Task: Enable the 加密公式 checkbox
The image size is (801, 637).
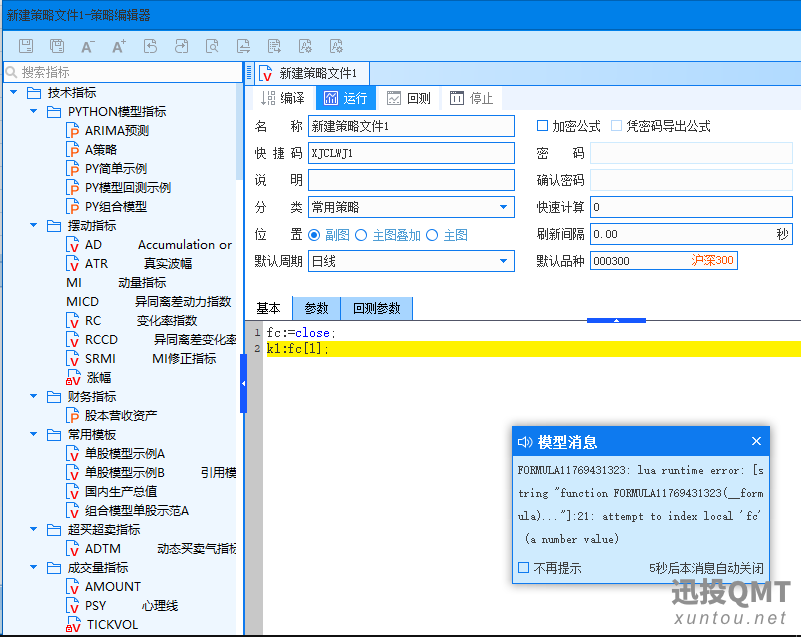Action: coord(543,126)
